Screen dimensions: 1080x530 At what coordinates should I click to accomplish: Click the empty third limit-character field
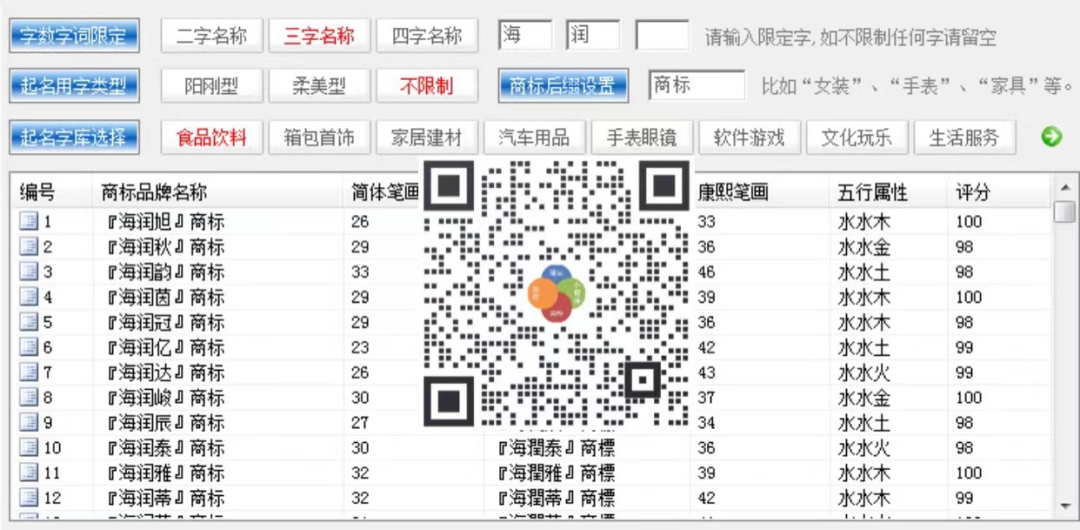point(662,35)
